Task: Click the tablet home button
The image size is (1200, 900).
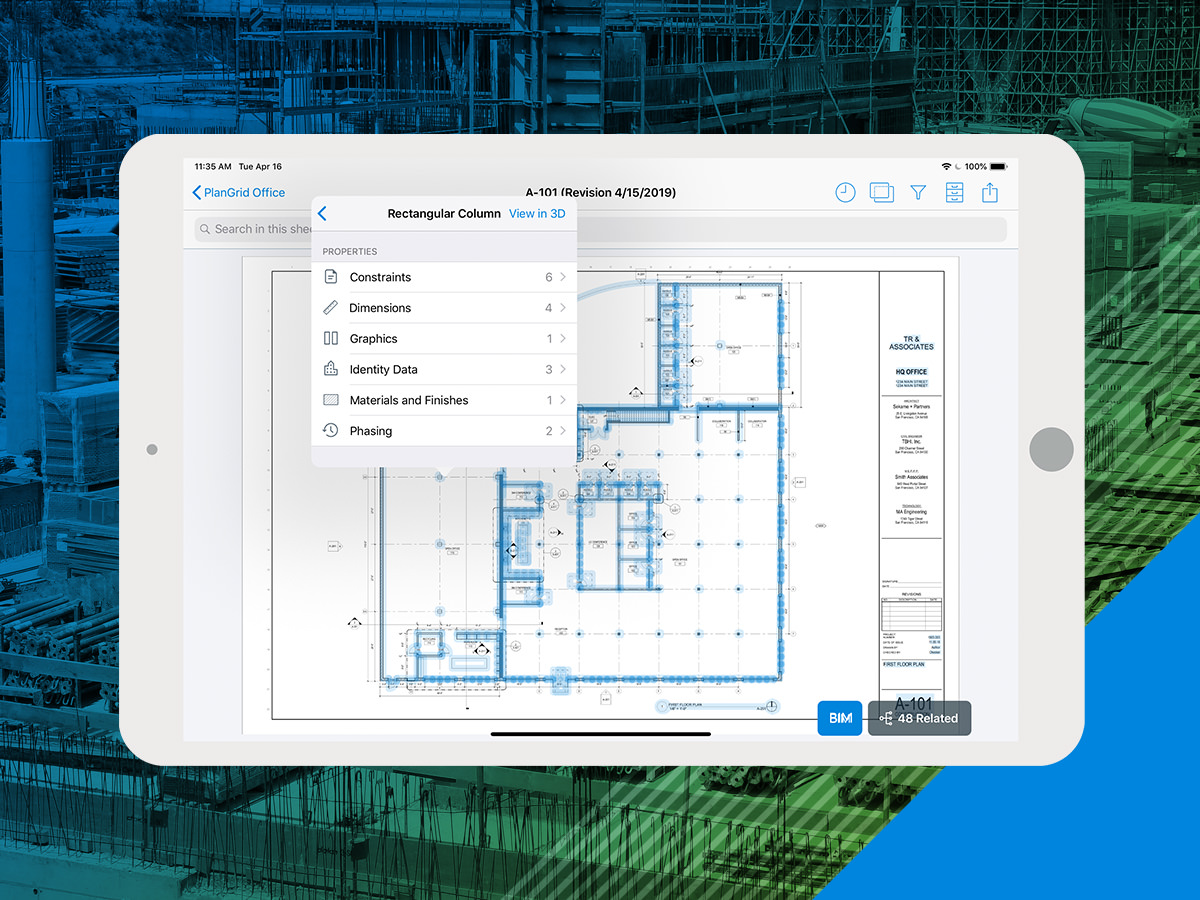Action: (1051, 449)
